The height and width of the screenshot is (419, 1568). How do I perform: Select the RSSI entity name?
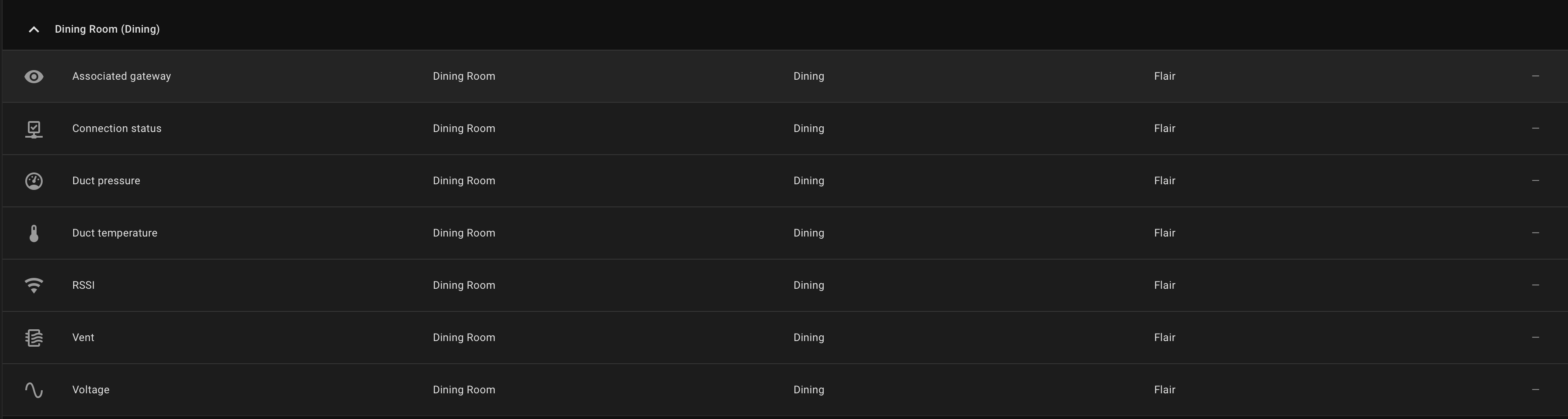[83, 286]
